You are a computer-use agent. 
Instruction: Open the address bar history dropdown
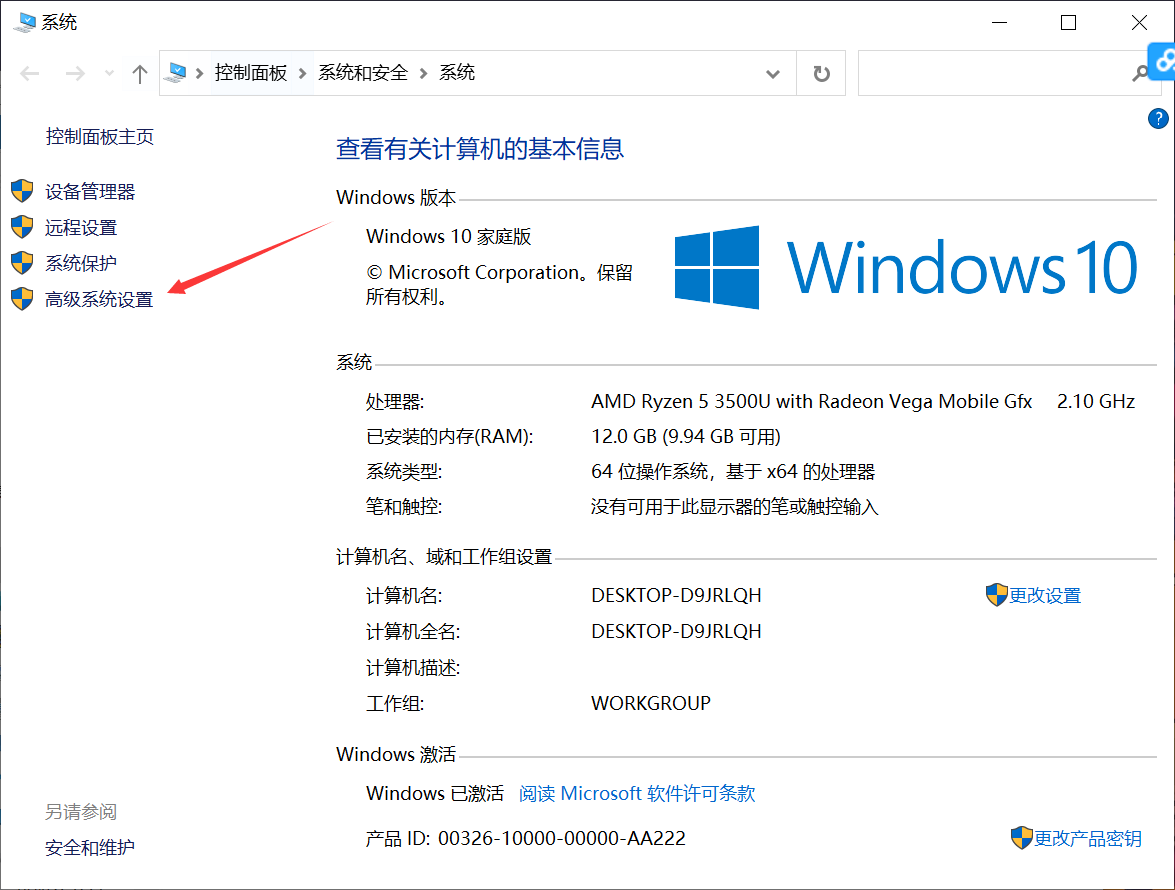pos(773,73)
